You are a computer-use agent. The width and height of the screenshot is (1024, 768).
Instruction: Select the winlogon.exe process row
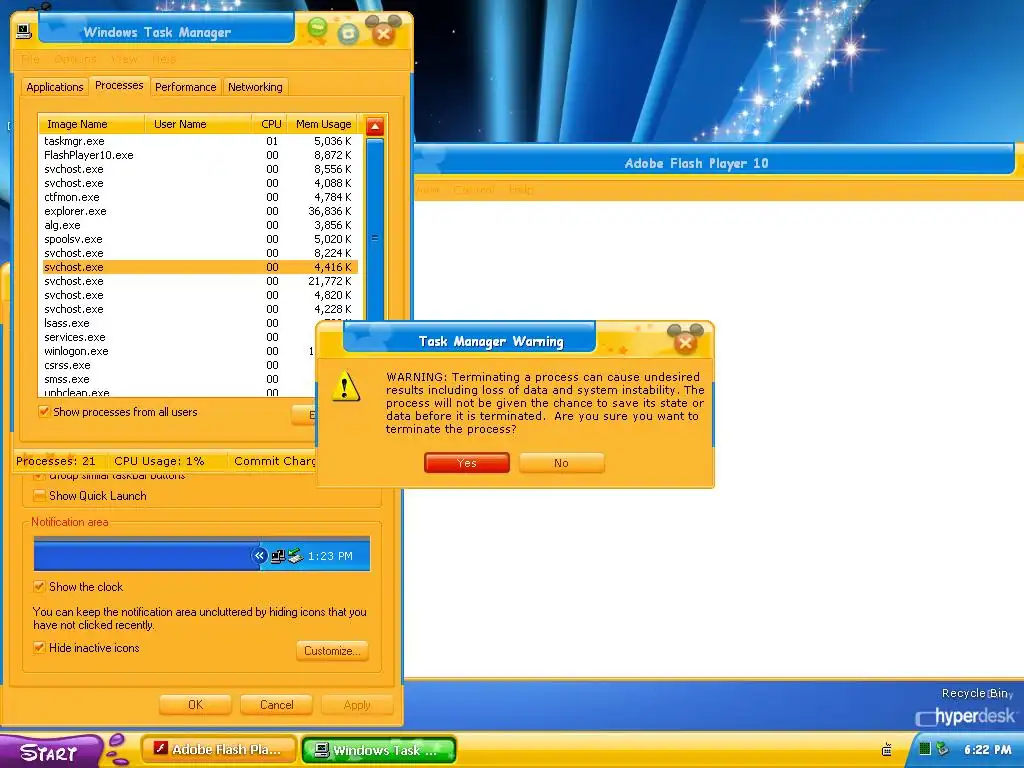178,351
